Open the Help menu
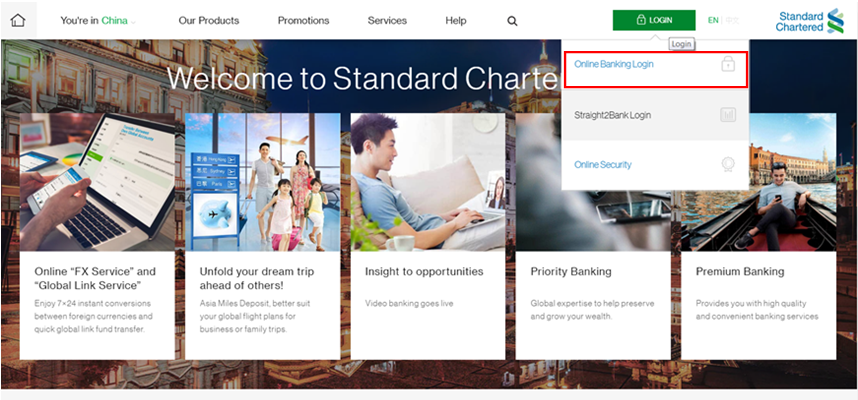Viewport: 858px width, 400px height. pyautogui.click(x=456, y=21)
